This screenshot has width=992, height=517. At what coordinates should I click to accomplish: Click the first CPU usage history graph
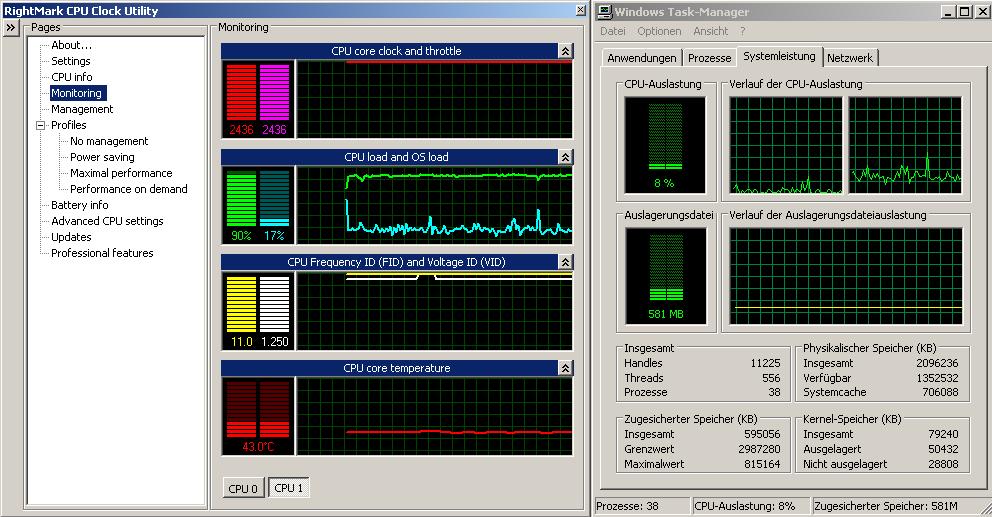click(786, 145)
